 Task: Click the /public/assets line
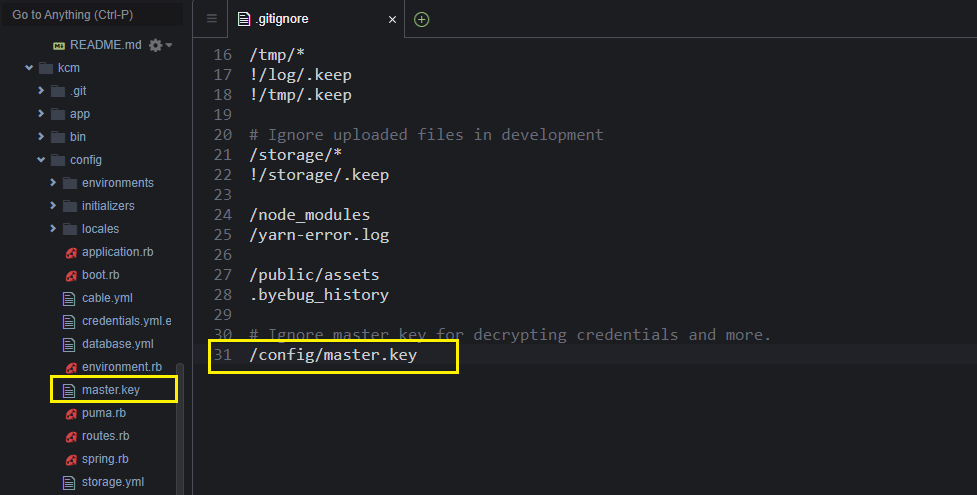coord(314,275)
